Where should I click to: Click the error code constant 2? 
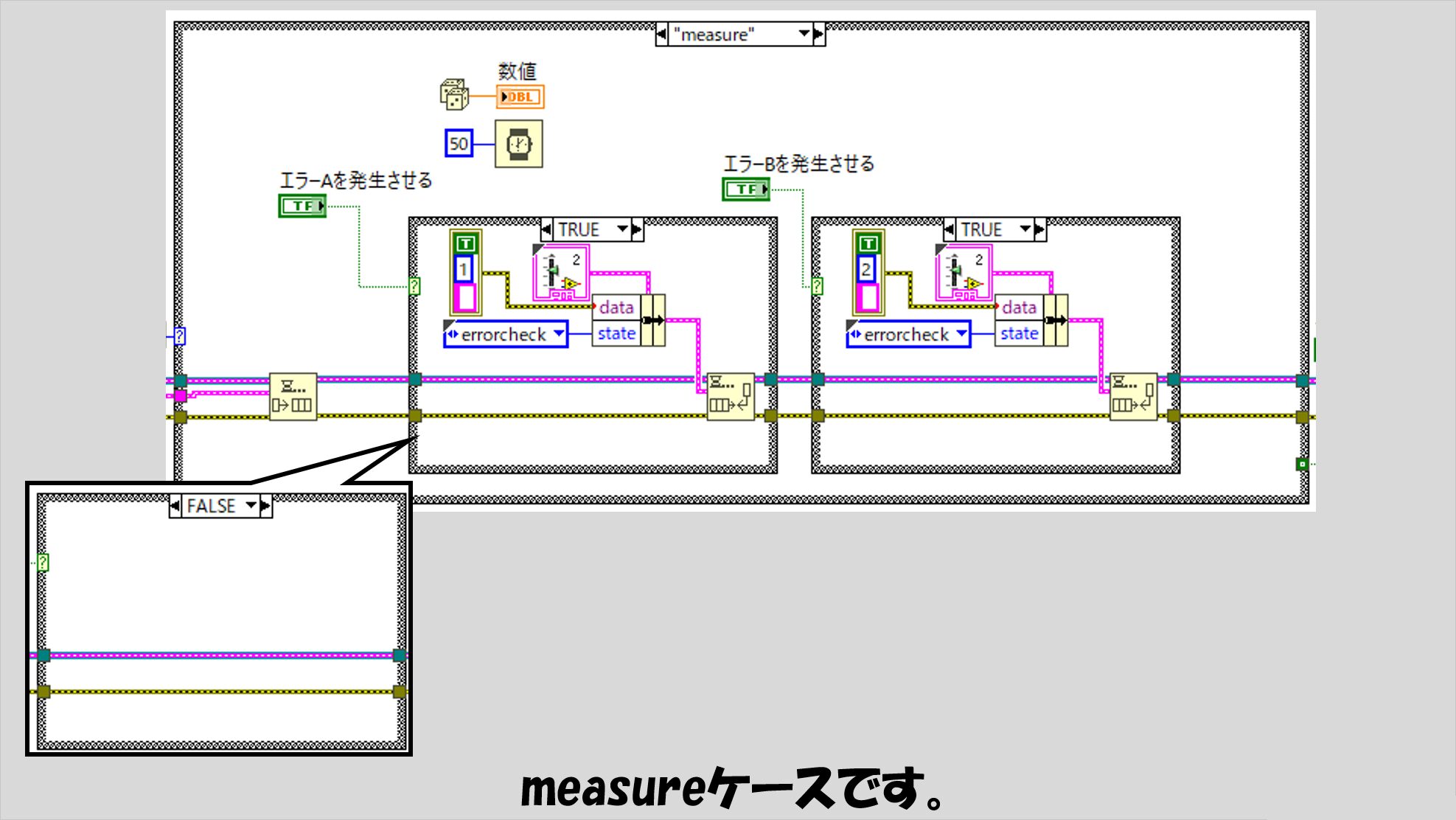866,269
